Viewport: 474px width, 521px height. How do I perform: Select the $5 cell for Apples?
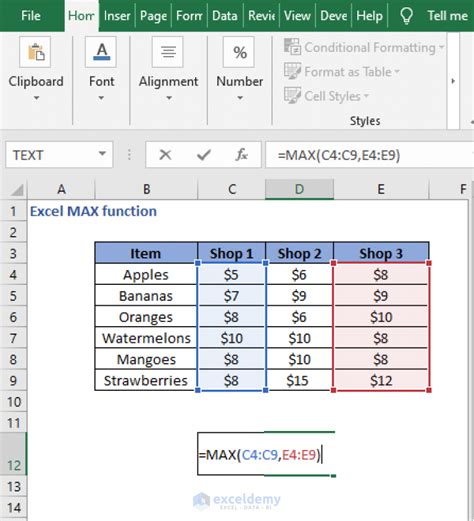[232, 275]
